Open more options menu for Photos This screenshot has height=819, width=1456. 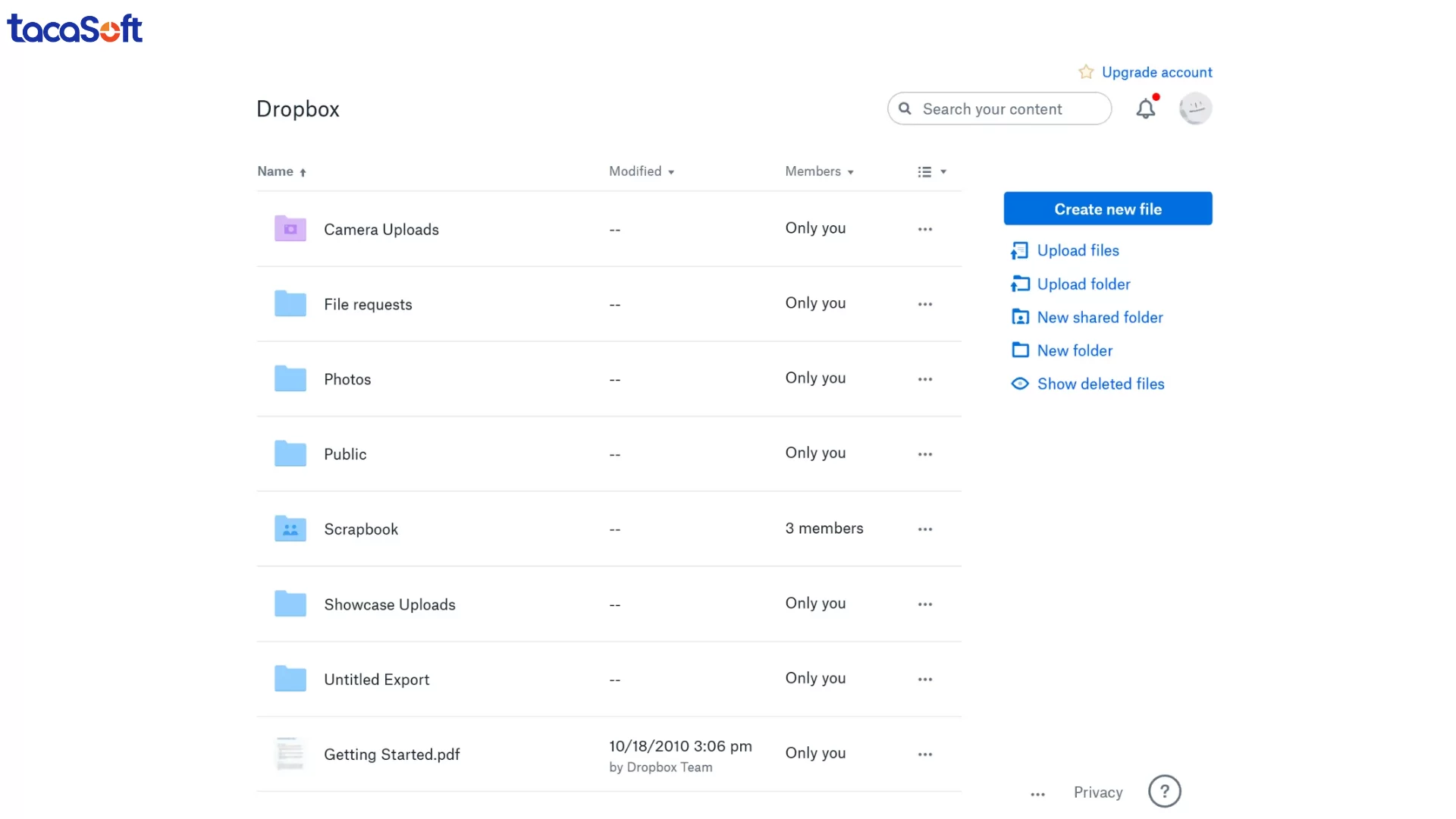click(x=924, y=379)
